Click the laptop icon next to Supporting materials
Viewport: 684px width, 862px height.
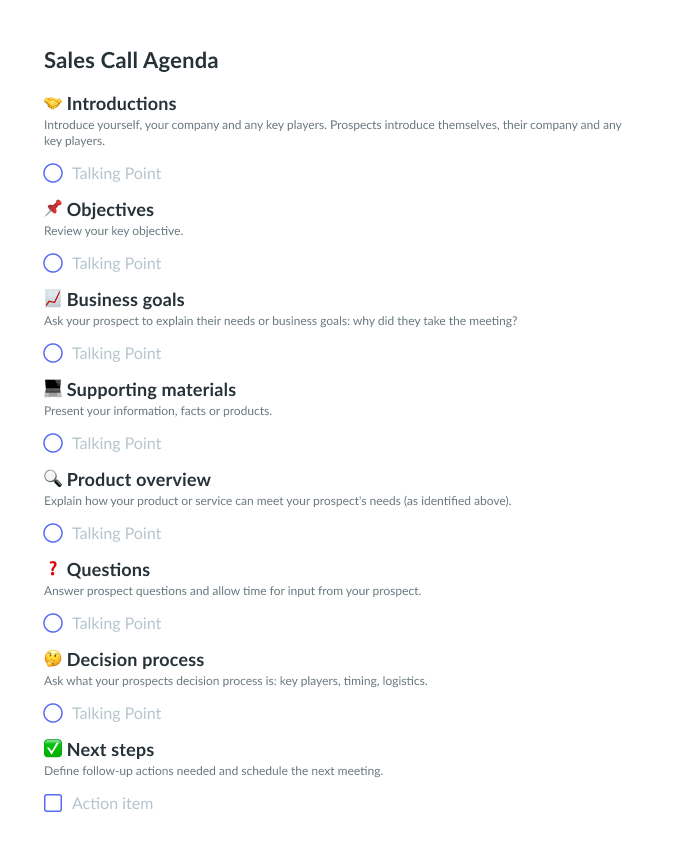click(x=53, y=388)
